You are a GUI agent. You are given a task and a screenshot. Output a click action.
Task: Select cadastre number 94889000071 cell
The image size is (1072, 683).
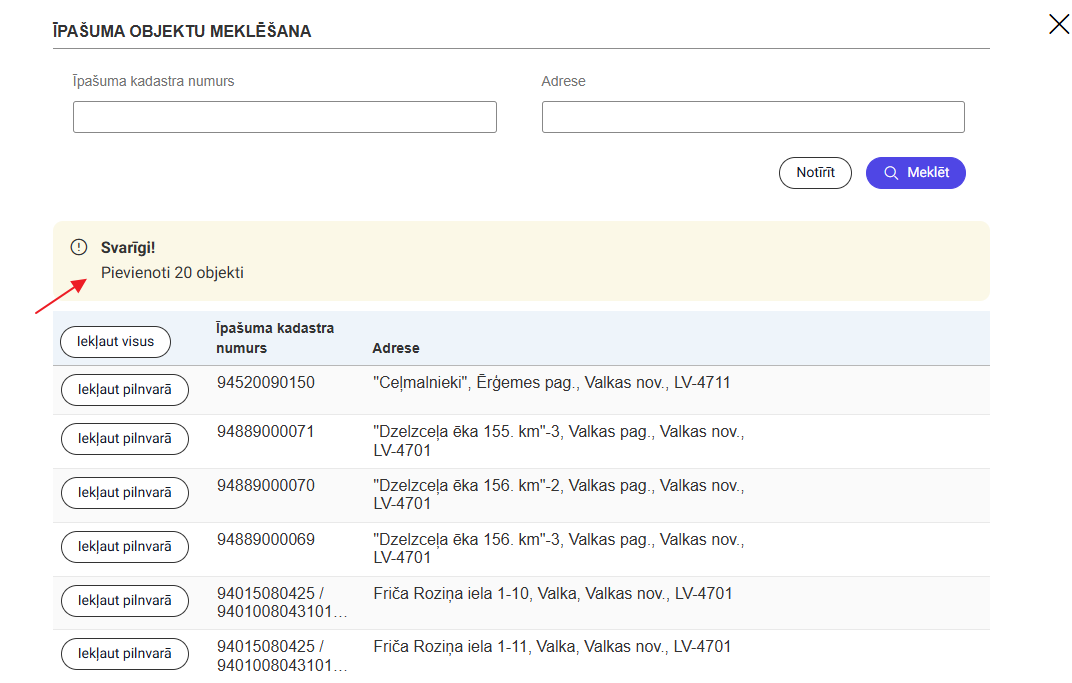[265, 431]
